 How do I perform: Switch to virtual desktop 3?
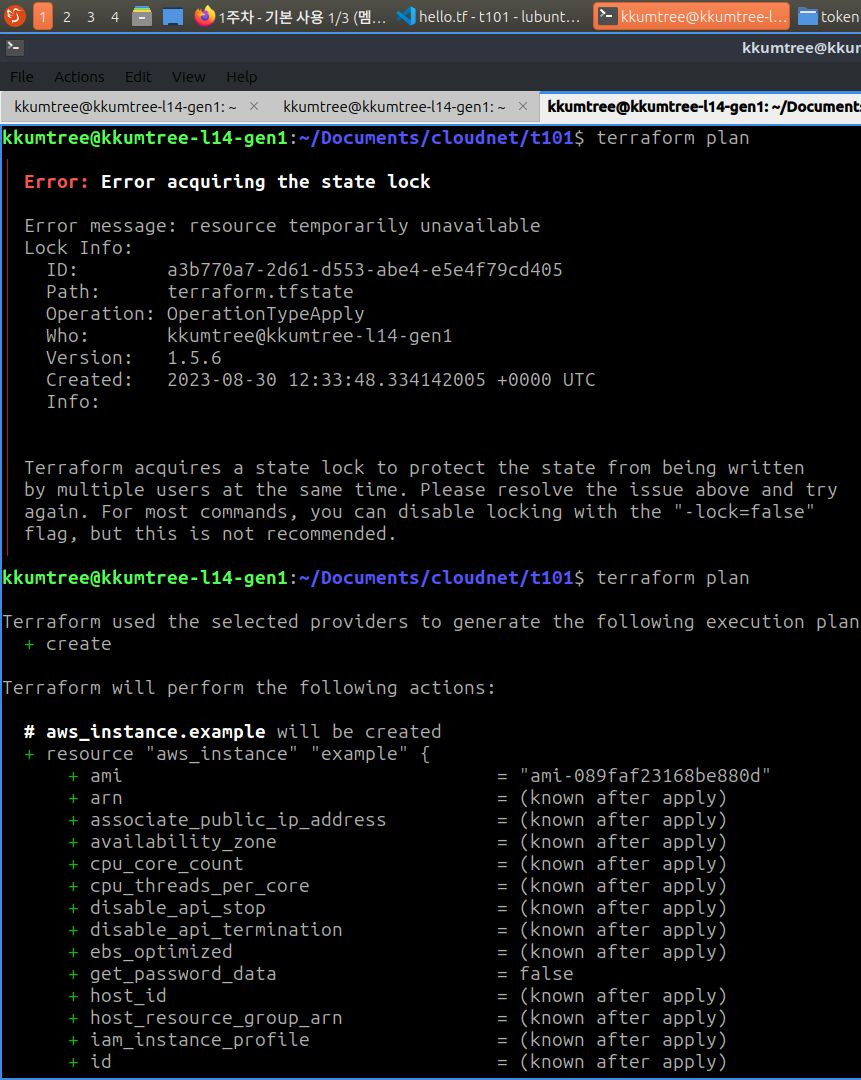[x=91, y=16]
